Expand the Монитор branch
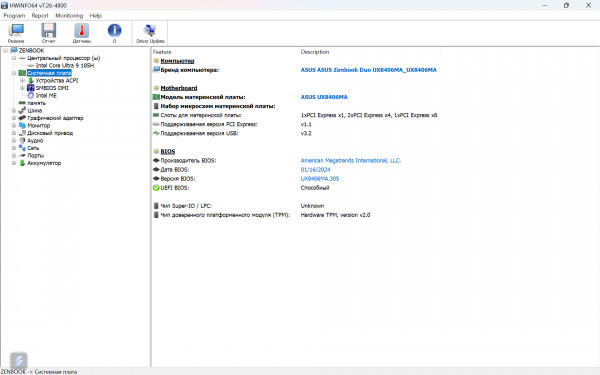Image resolution: width=600 pixels, height=375 pixels. coord(14,126)
